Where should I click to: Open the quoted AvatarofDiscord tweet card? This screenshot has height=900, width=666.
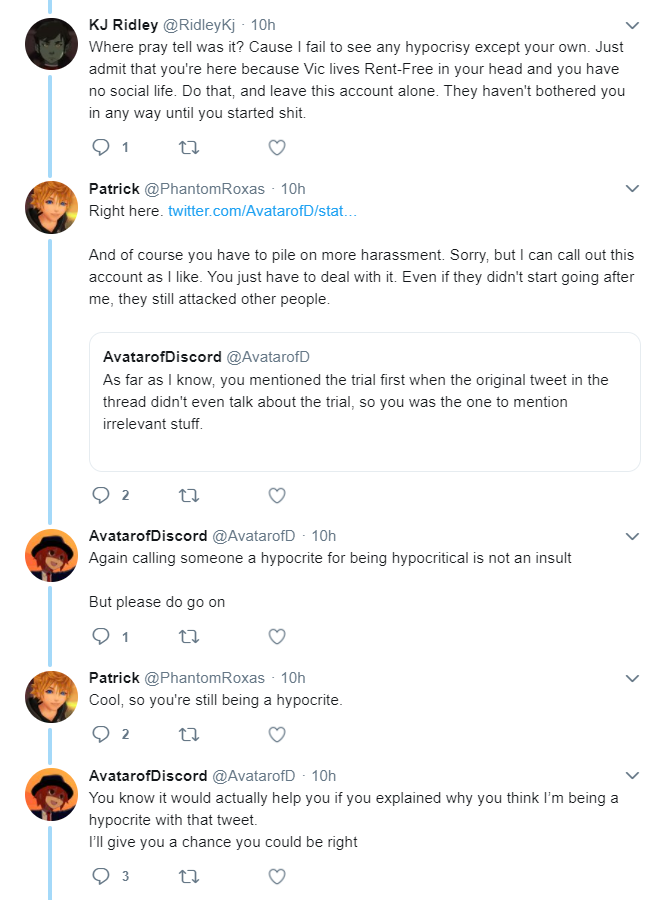click(x=365, y=402)
